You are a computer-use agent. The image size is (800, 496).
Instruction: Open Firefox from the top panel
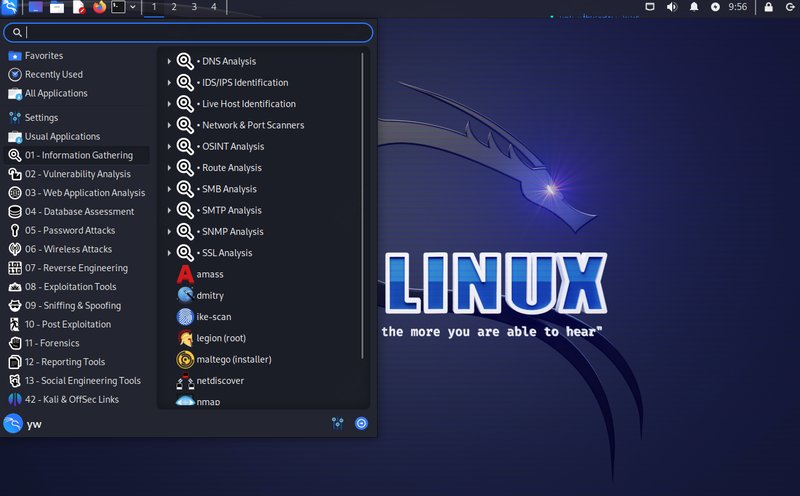(99, 7)
